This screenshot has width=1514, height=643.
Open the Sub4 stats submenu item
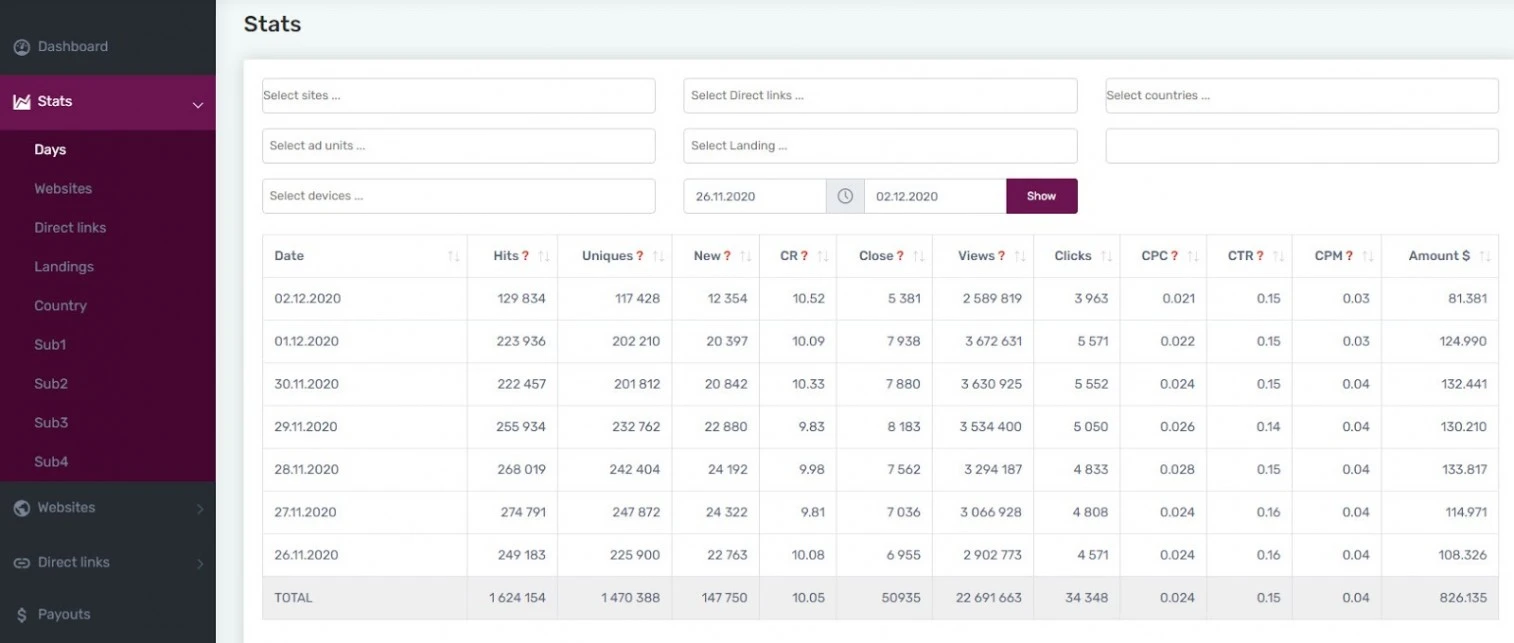click(51, 462)
